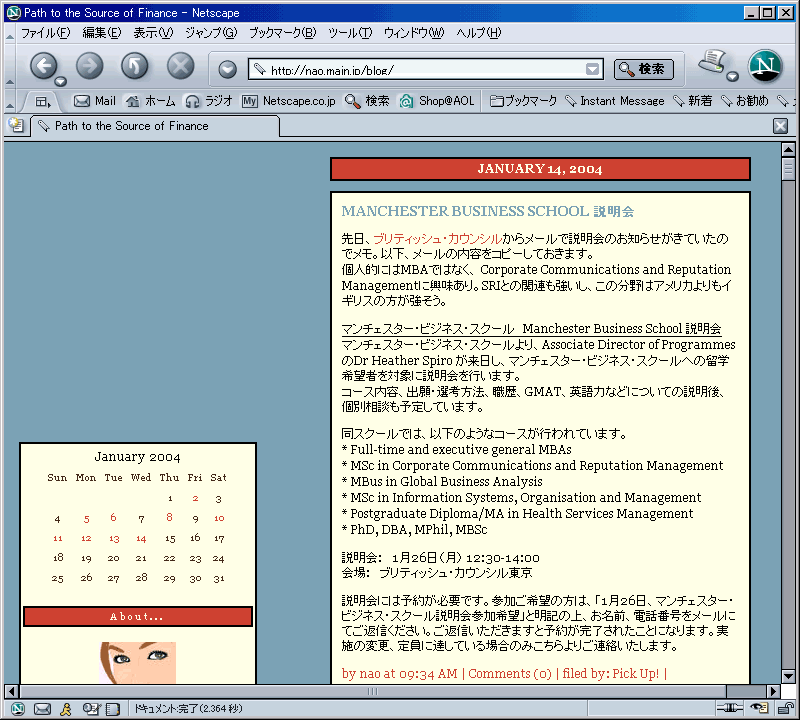The height and width of the screenshot is (720, 800).
Task: Open the Instant Message bookmark
Action: (615, 101)
